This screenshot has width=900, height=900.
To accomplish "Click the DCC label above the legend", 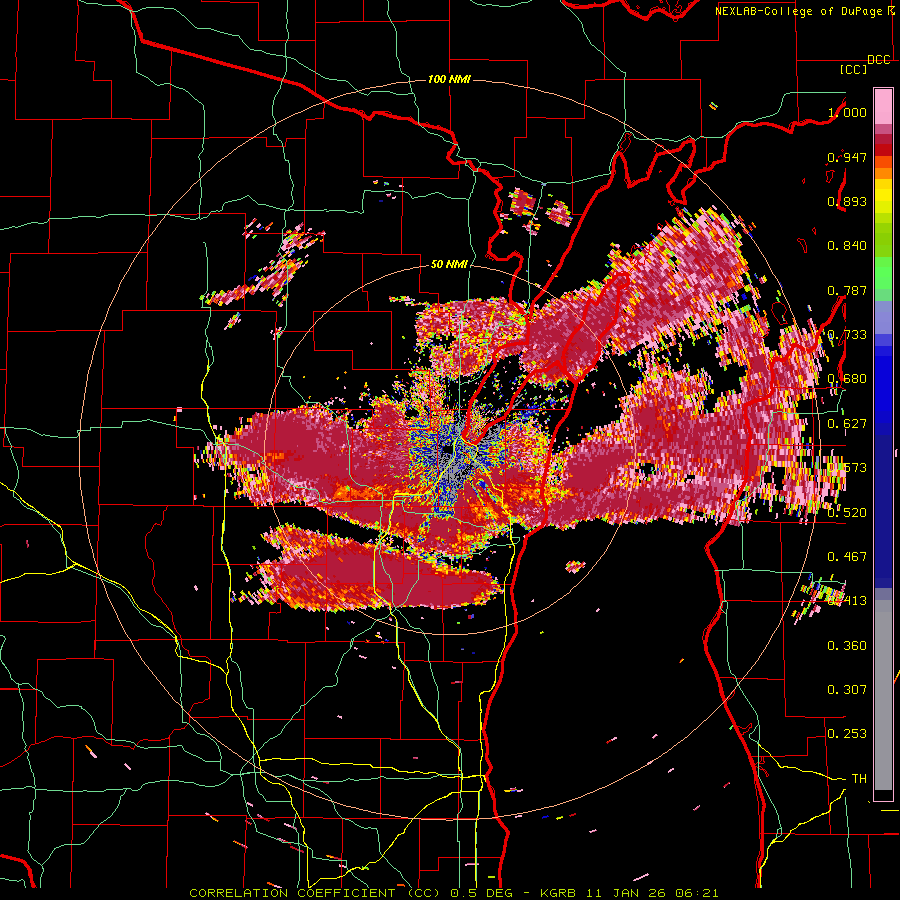I will (x=879, y=60).
